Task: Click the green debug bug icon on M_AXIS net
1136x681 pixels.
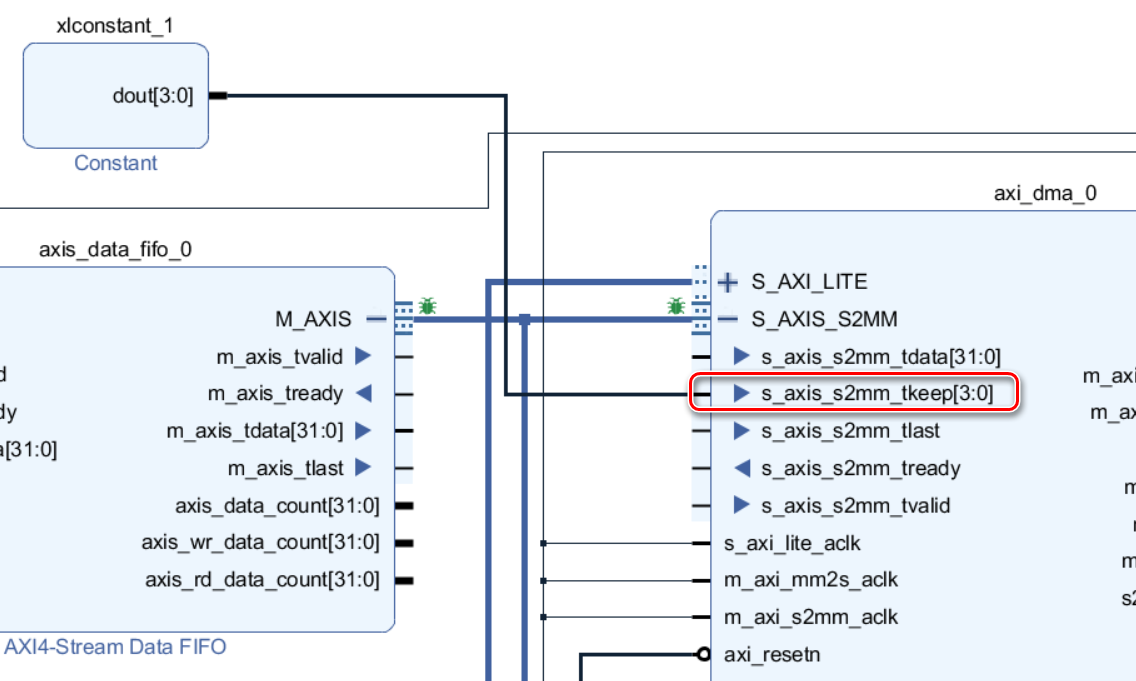Action: click(x=427, y=307)
